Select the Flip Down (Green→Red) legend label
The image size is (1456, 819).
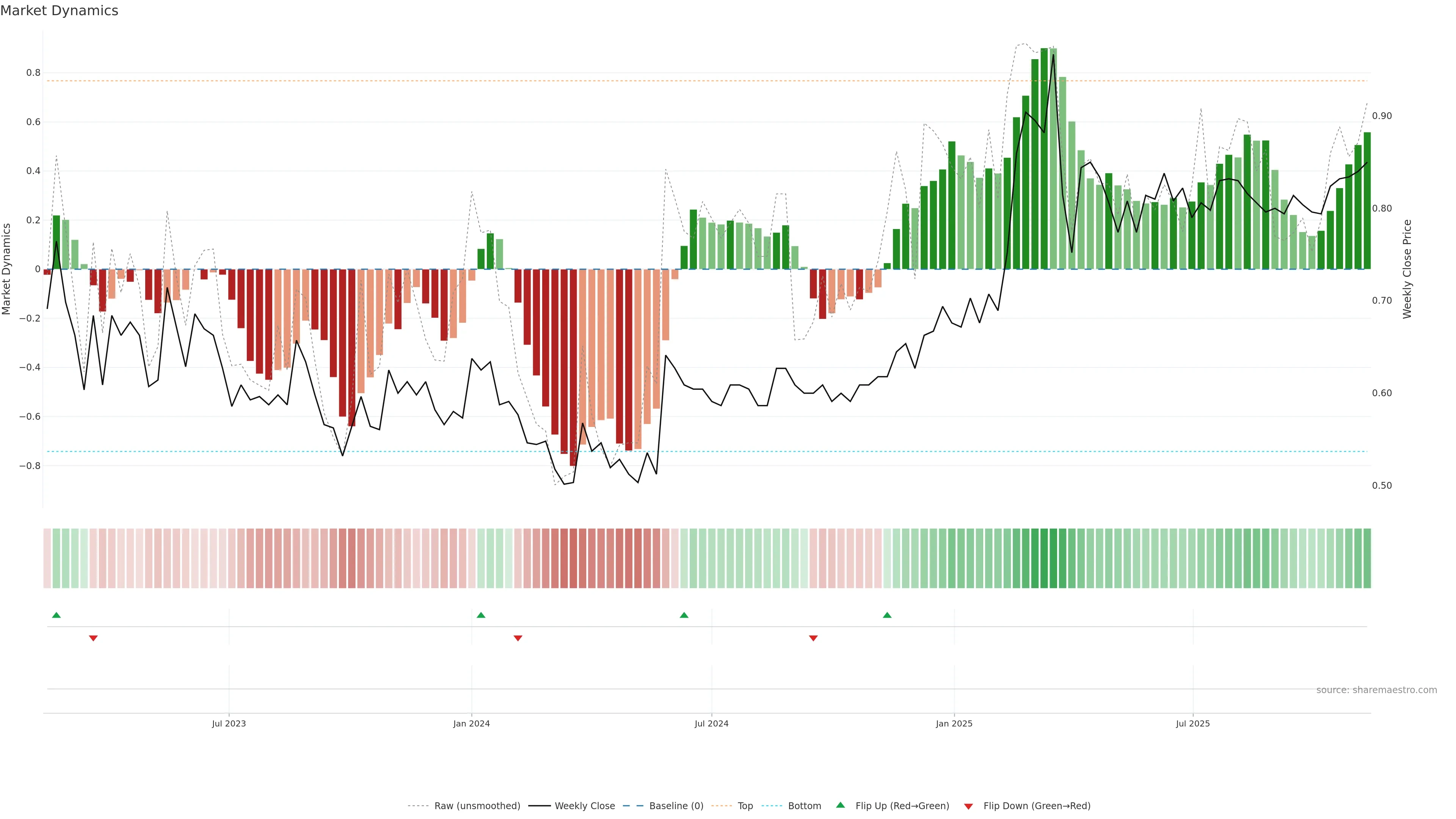[1037, 806]
